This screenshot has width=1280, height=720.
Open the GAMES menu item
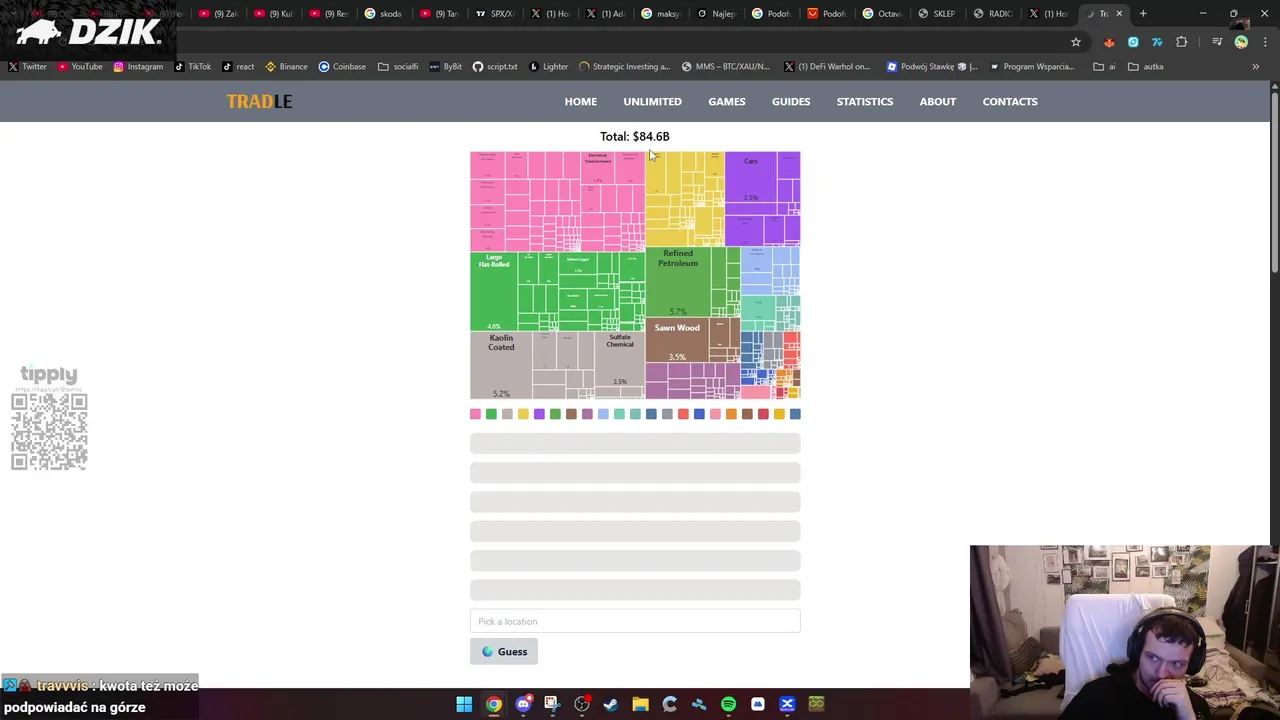pos(727,101)
